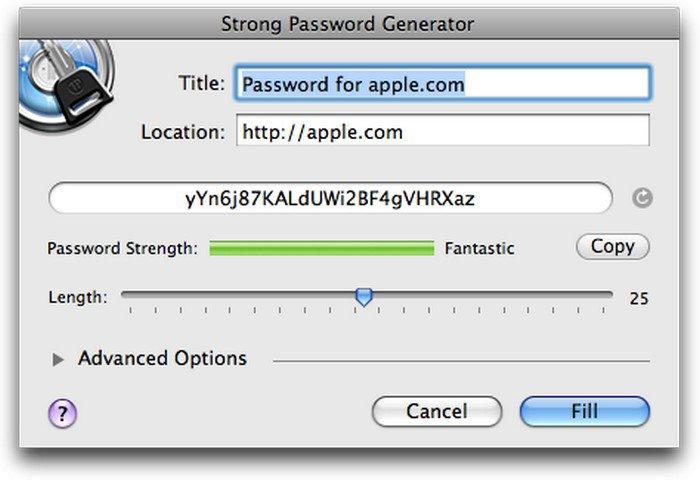Click the green Password Strength bar
The image size is (700, 480).
[x=321, y=247]
